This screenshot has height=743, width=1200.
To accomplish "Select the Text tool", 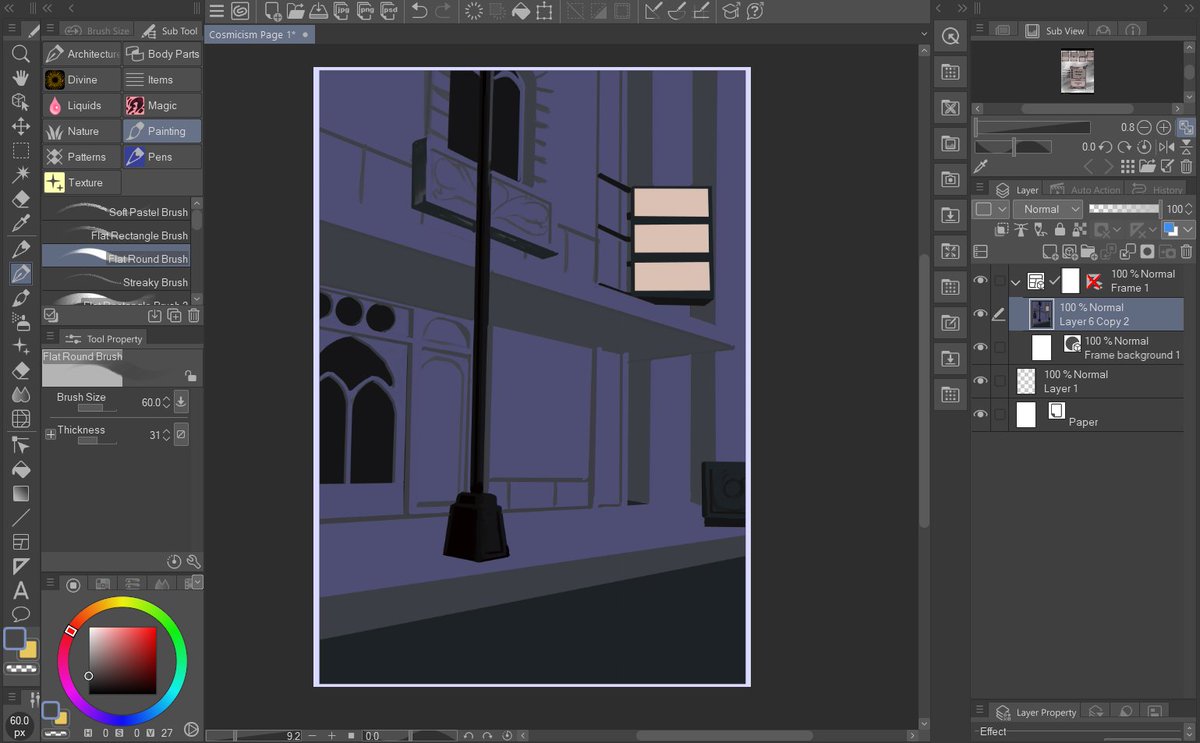I will [20, 590].
